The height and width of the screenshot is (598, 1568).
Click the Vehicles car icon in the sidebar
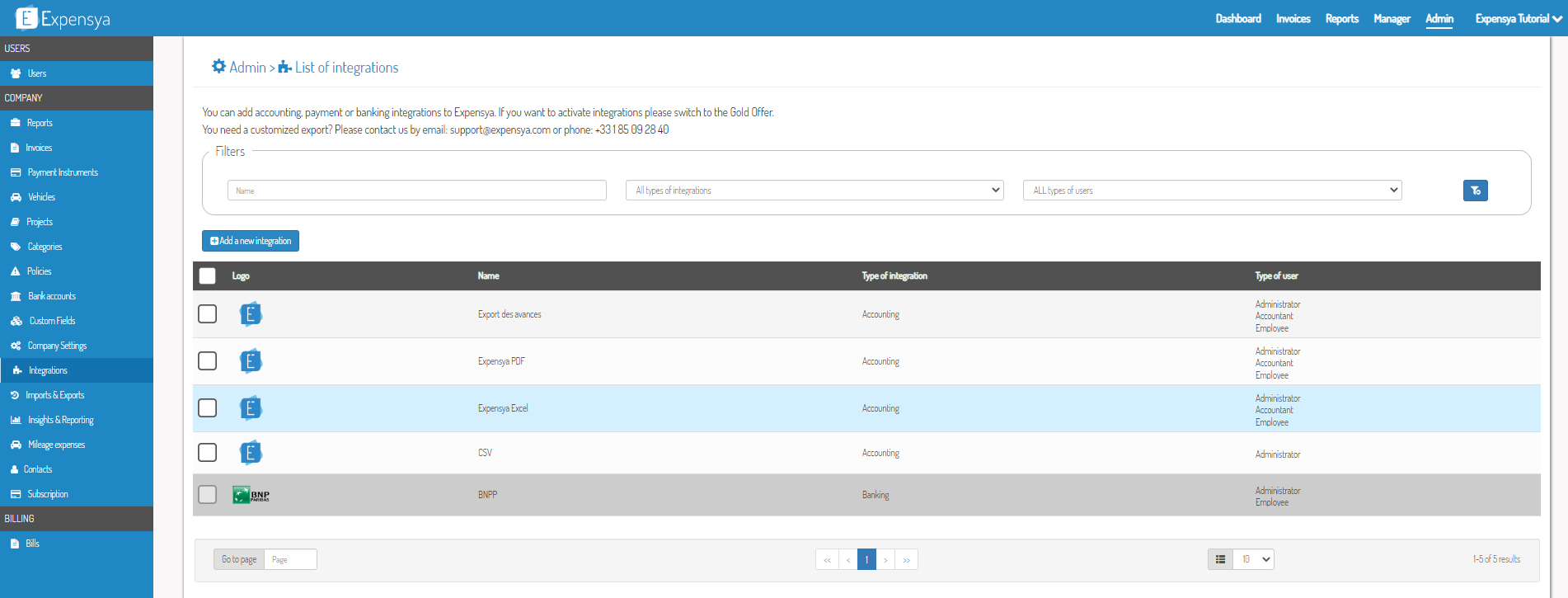[16, 197]
